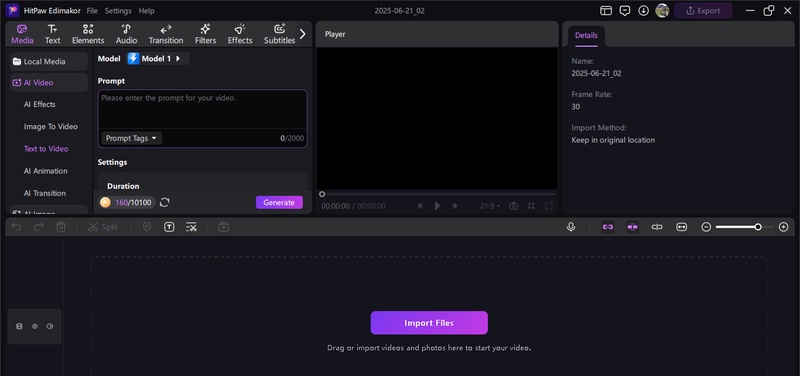
Task: Choose AI Transition option
Action: 44,193
